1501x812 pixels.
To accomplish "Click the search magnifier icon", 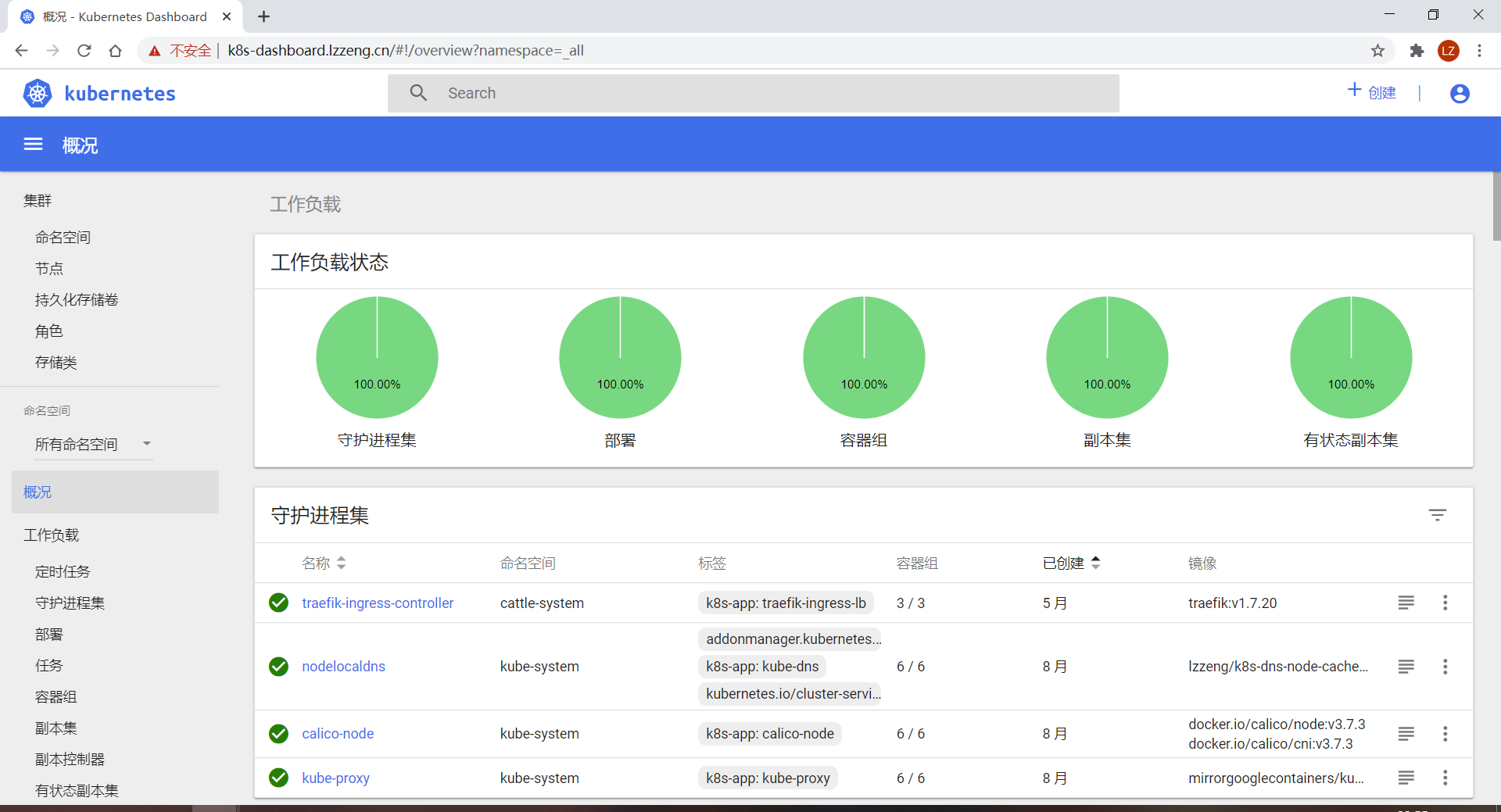I will 418,93.
